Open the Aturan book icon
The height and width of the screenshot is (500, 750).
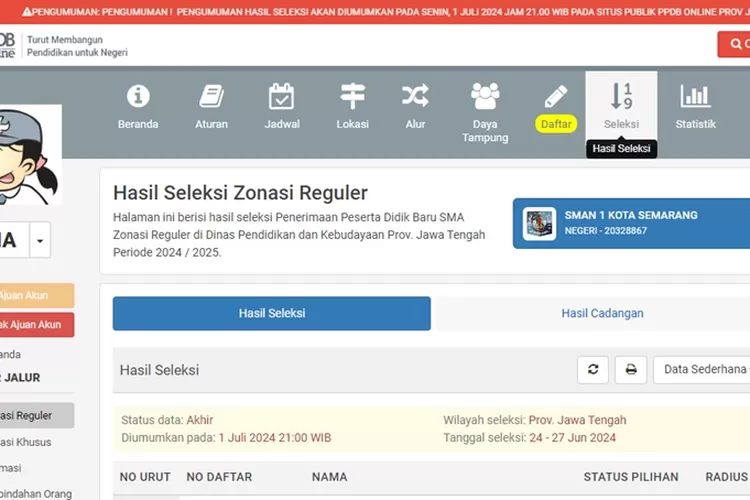pyautogui.click(x=211, y=96)
